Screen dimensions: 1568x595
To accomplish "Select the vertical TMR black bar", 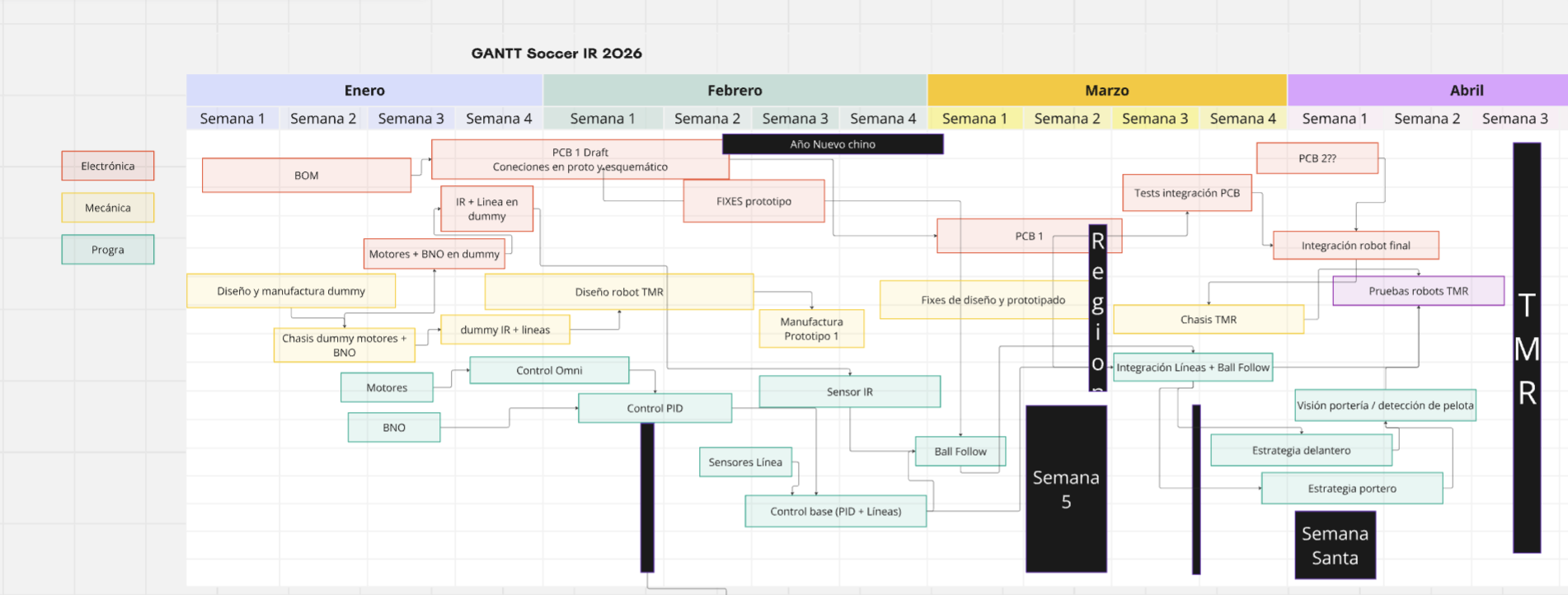I will [1527, 348].
